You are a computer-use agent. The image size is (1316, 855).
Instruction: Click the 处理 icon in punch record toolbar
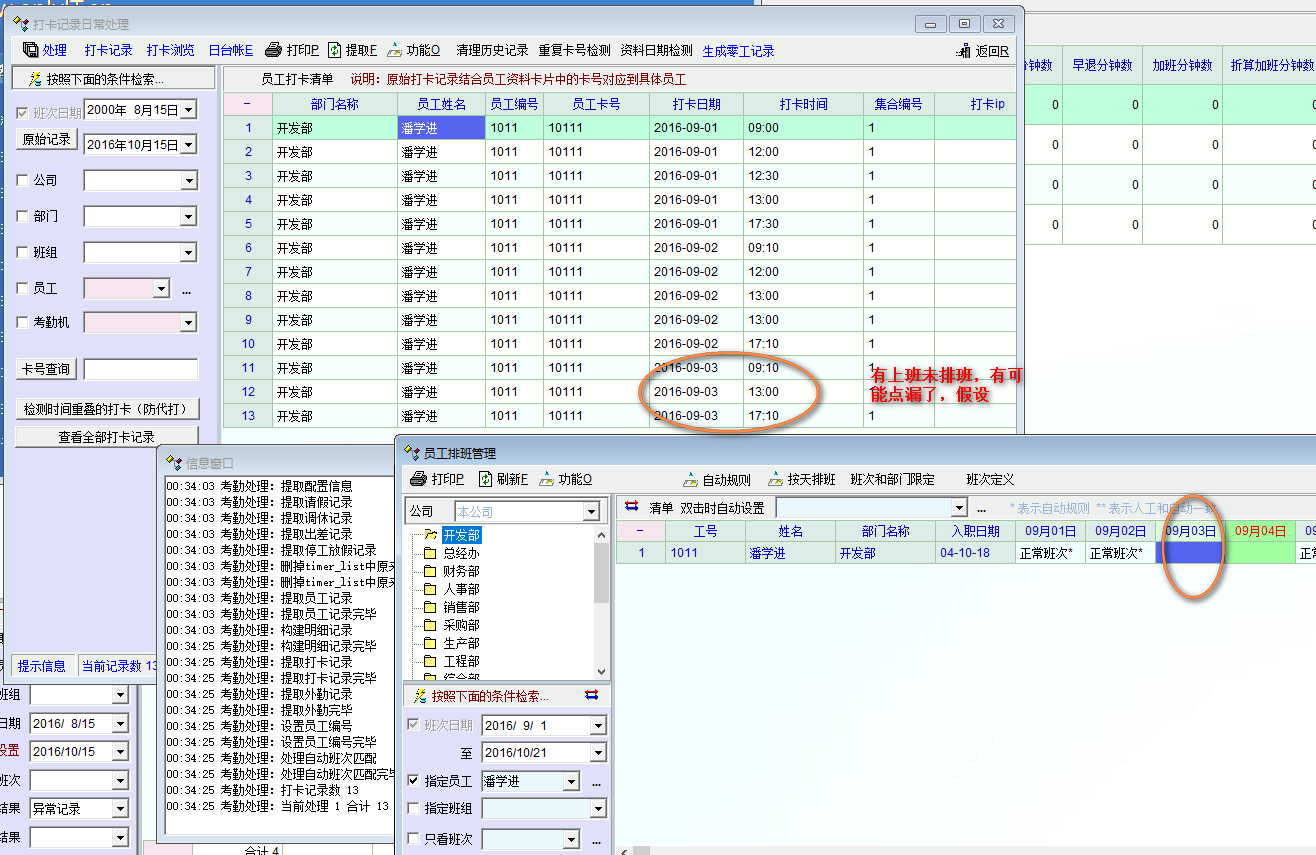(31, 50)
